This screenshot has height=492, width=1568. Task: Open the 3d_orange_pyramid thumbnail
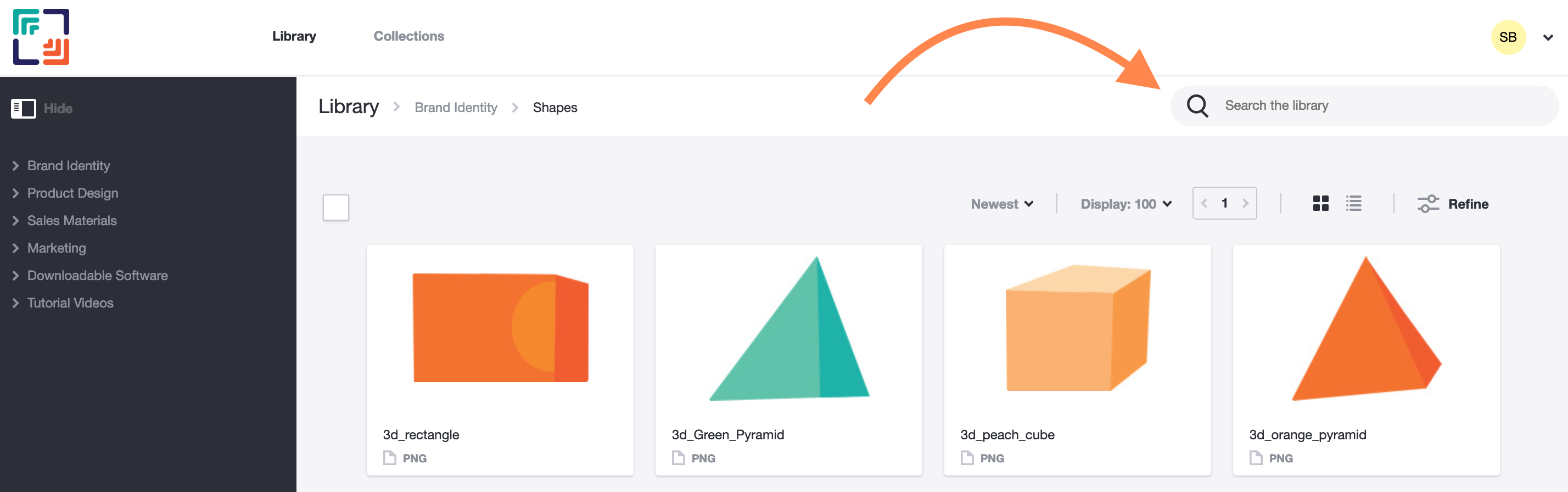coord(1366,328)
